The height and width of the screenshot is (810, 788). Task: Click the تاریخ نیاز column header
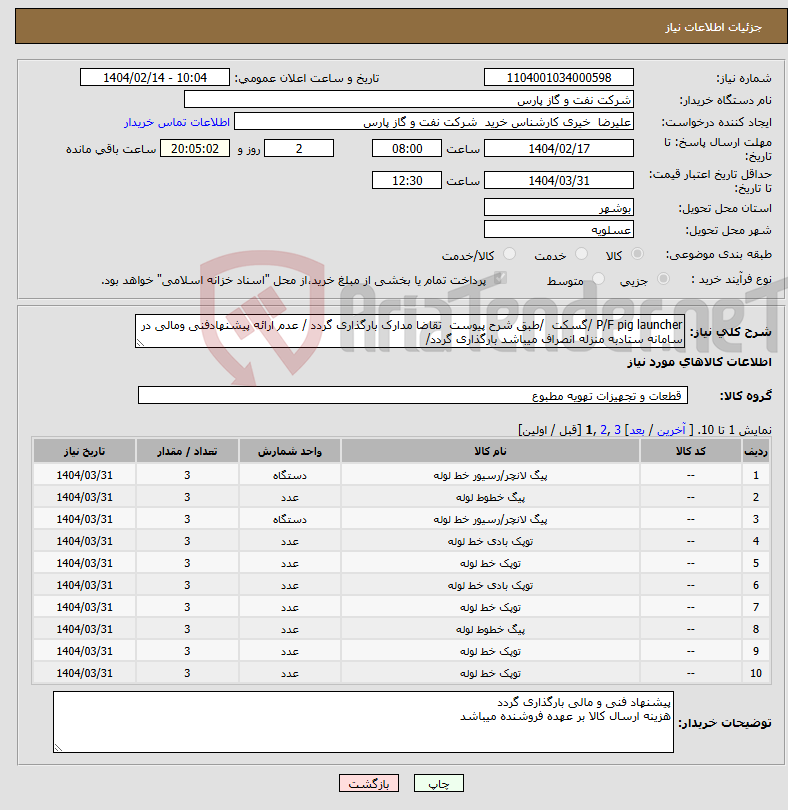(84, 451)
